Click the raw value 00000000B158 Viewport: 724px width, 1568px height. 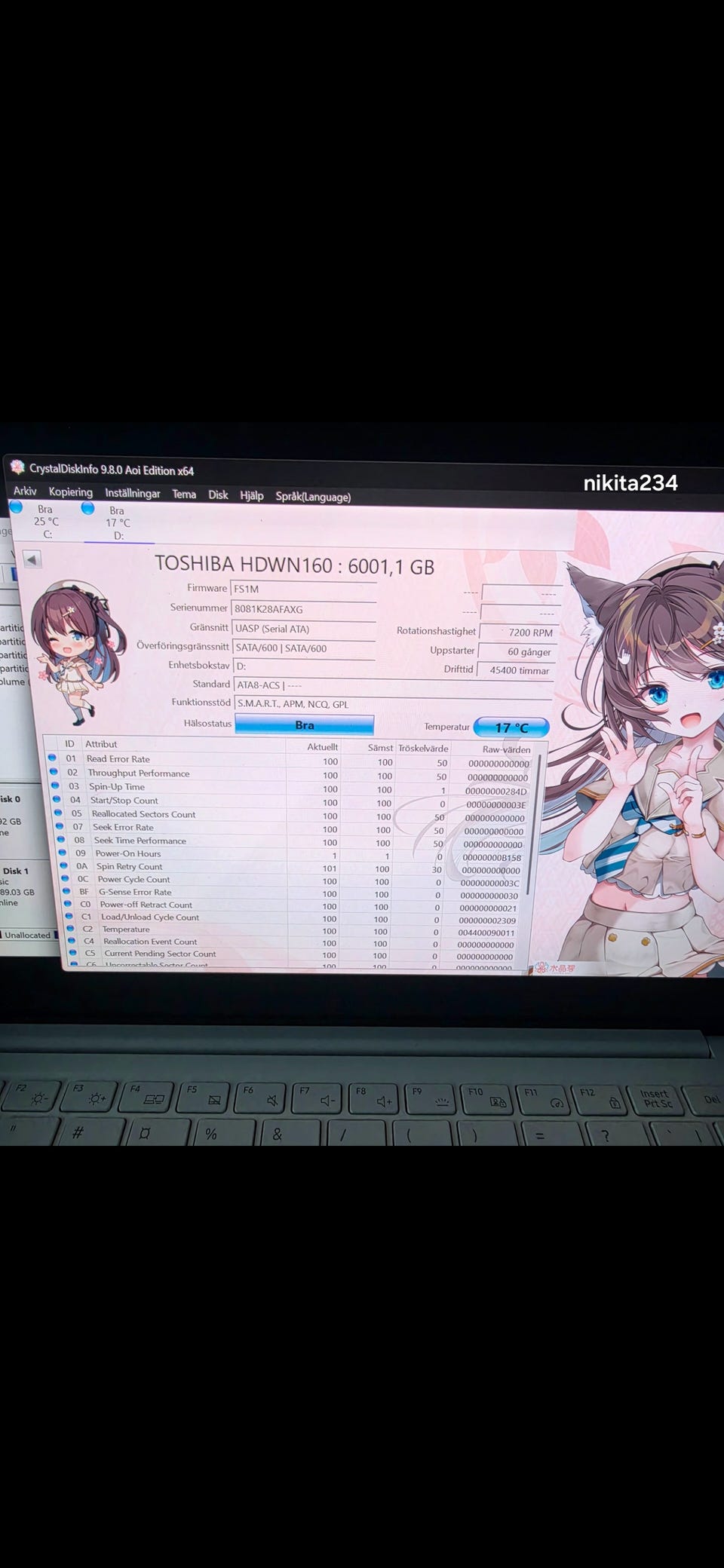pyautogui.click(x=492, y=857)
